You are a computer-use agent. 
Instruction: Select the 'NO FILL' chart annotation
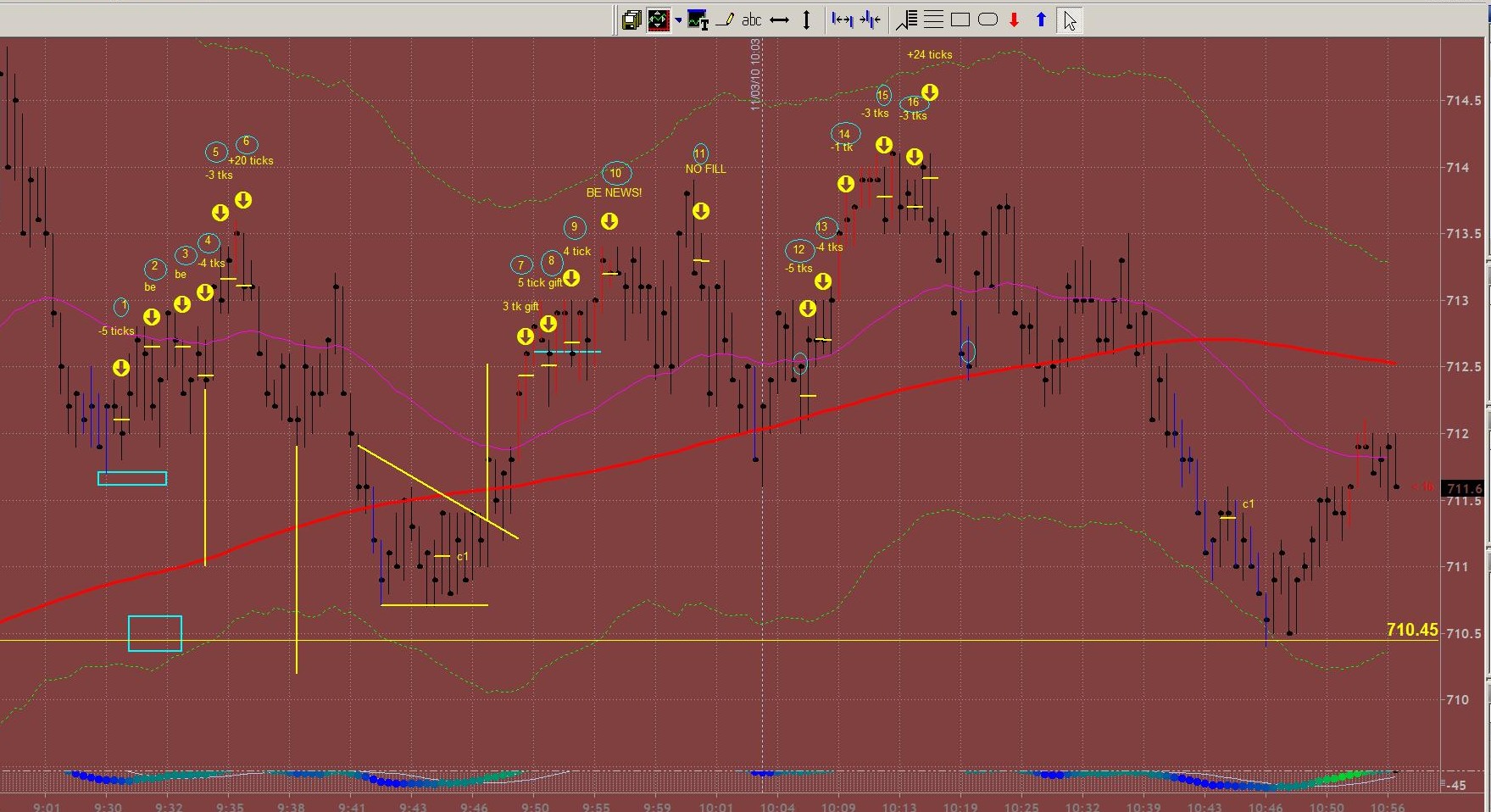tap(706, 169)
